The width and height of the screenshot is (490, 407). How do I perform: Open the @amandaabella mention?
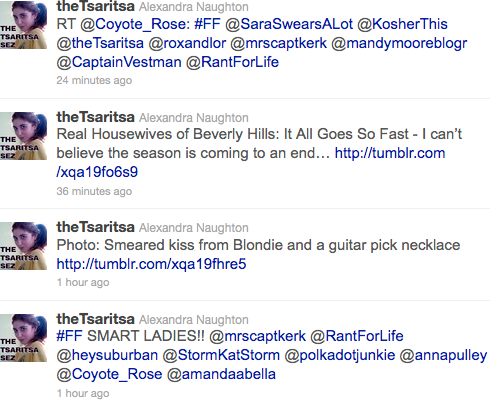pos(221,374)
